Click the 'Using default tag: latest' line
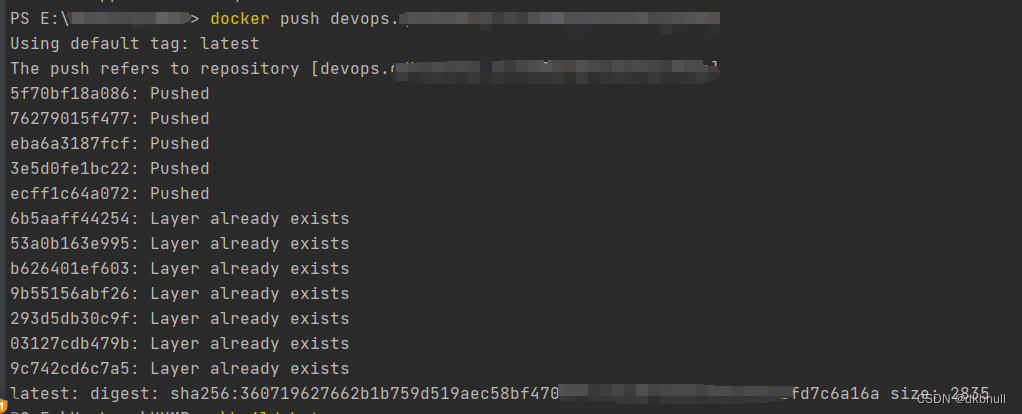 pyautogui.click(x=135, y=44)
